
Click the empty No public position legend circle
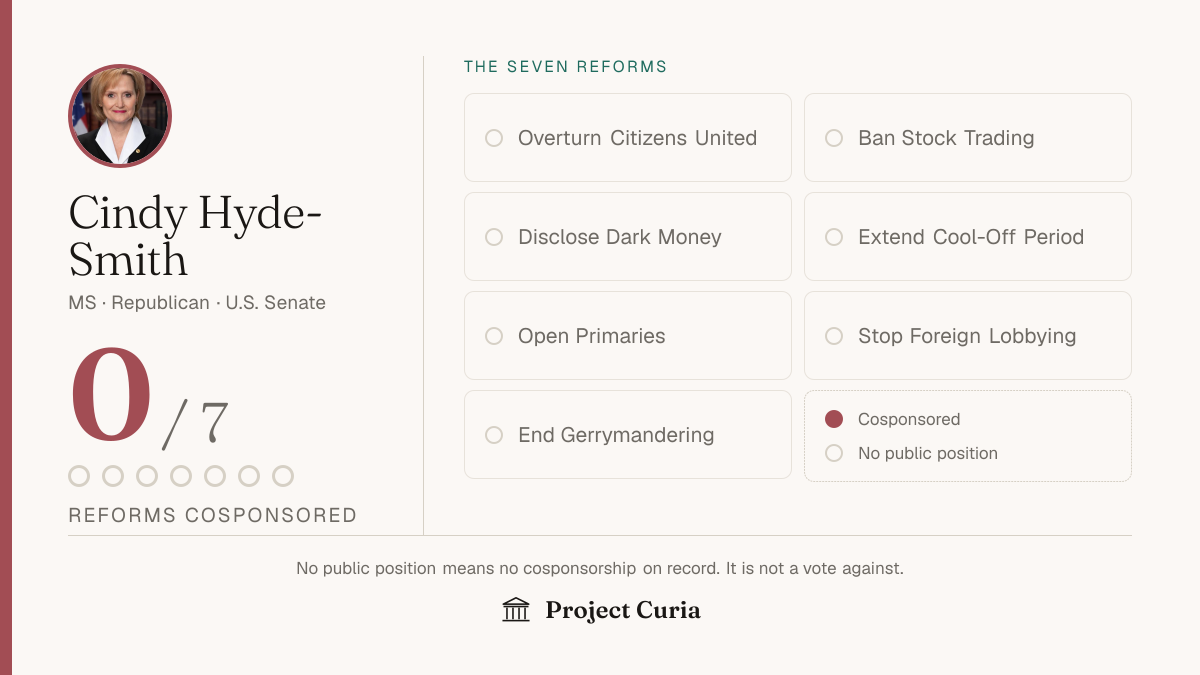(834, 453)
